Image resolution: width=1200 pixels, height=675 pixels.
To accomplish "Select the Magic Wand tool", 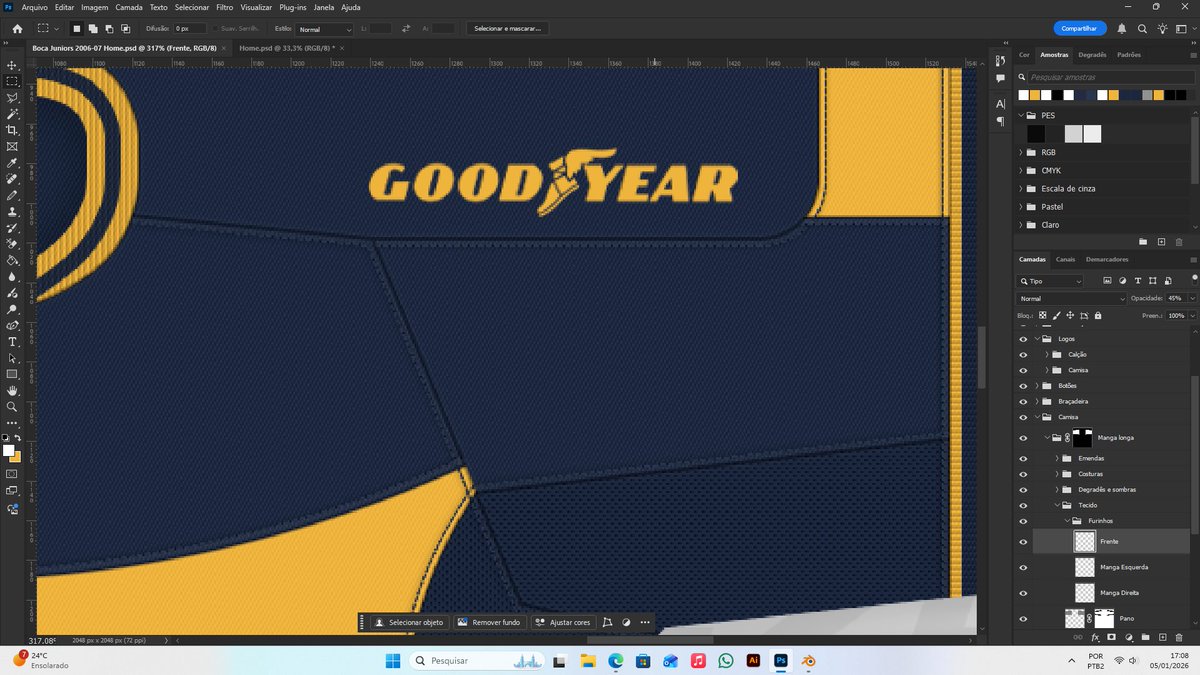I will coord(12,114).
